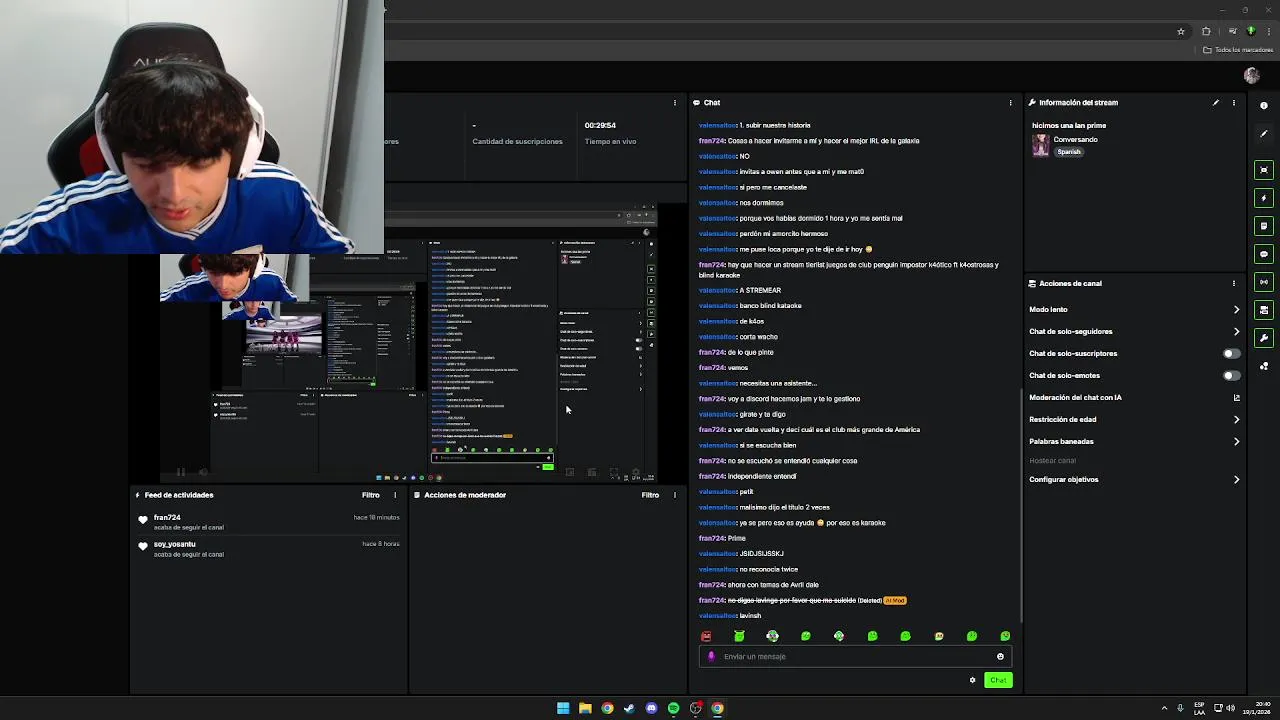The height and width of the screenshot is (720, 1280).
Task: Click the AI Mod badge on the deleted message
Action: [x=895, y=600]
